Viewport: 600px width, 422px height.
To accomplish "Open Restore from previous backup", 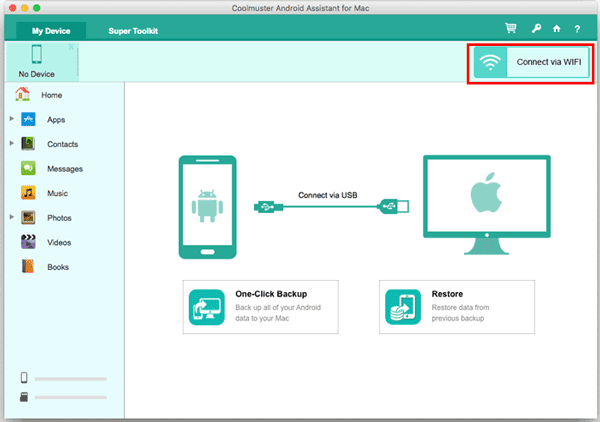I will (457, 307).
